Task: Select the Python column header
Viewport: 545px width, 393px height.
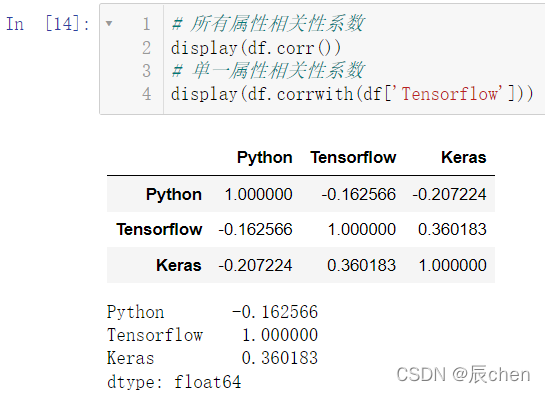Action: (265, 158)
